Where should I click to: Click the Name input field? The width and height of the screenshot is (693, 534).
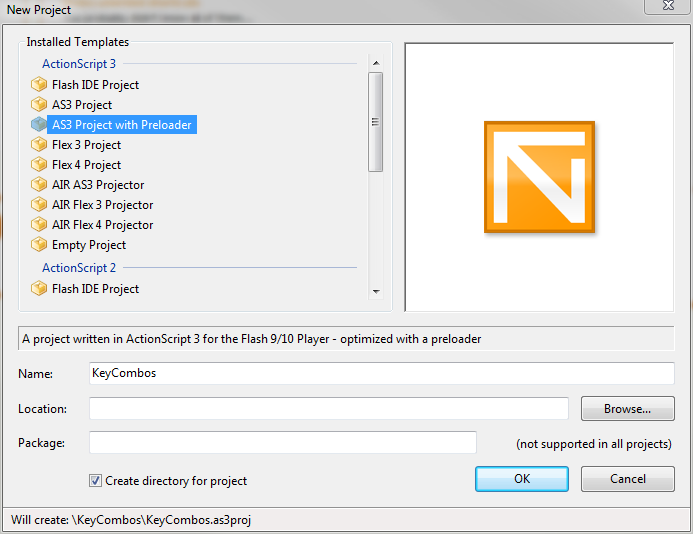[382, 373]
